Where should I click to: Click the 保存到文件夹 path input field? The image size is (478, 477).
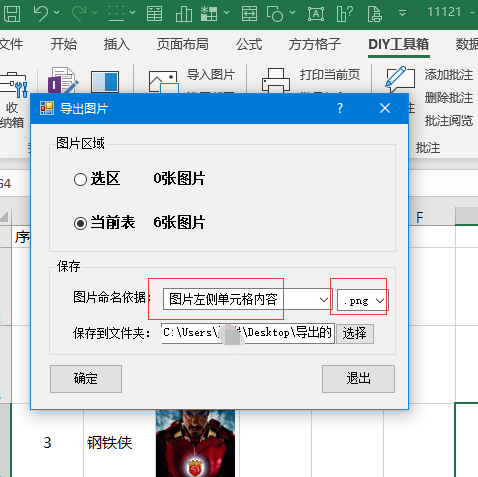point(248,333)
